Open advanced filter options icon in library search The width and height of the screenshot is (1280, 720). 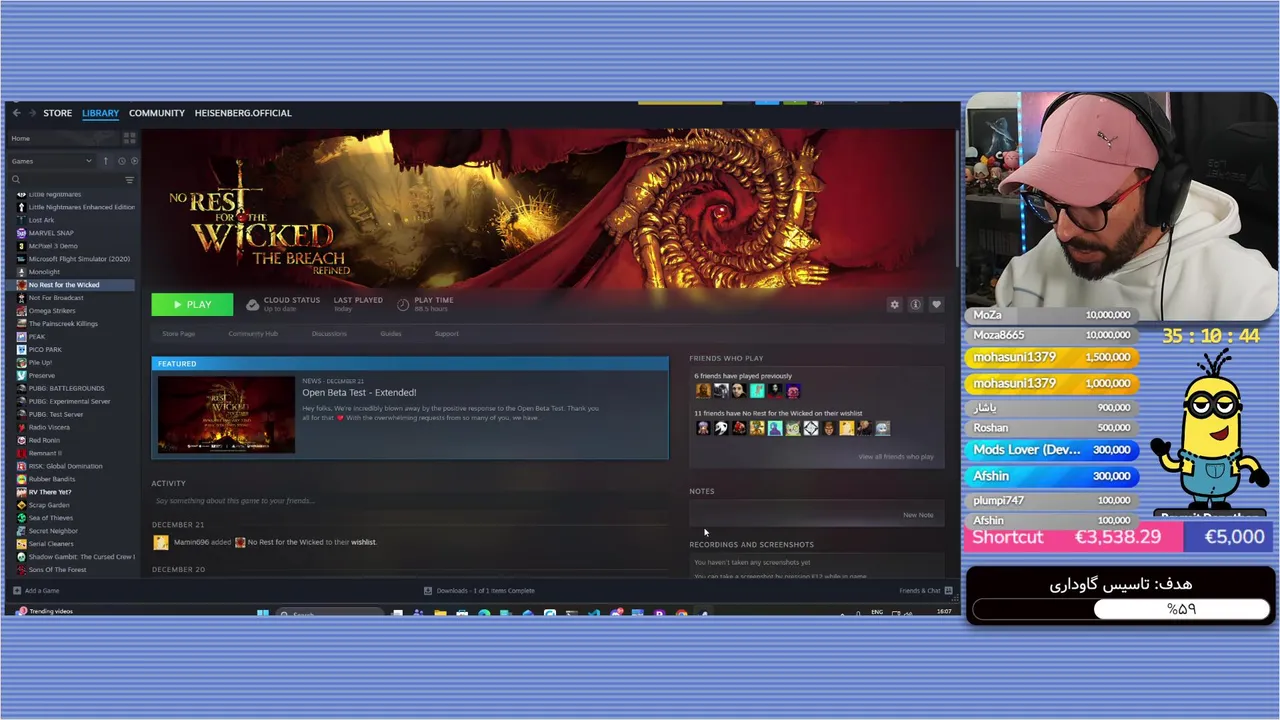pyautogui.click(x=129, y=180)
